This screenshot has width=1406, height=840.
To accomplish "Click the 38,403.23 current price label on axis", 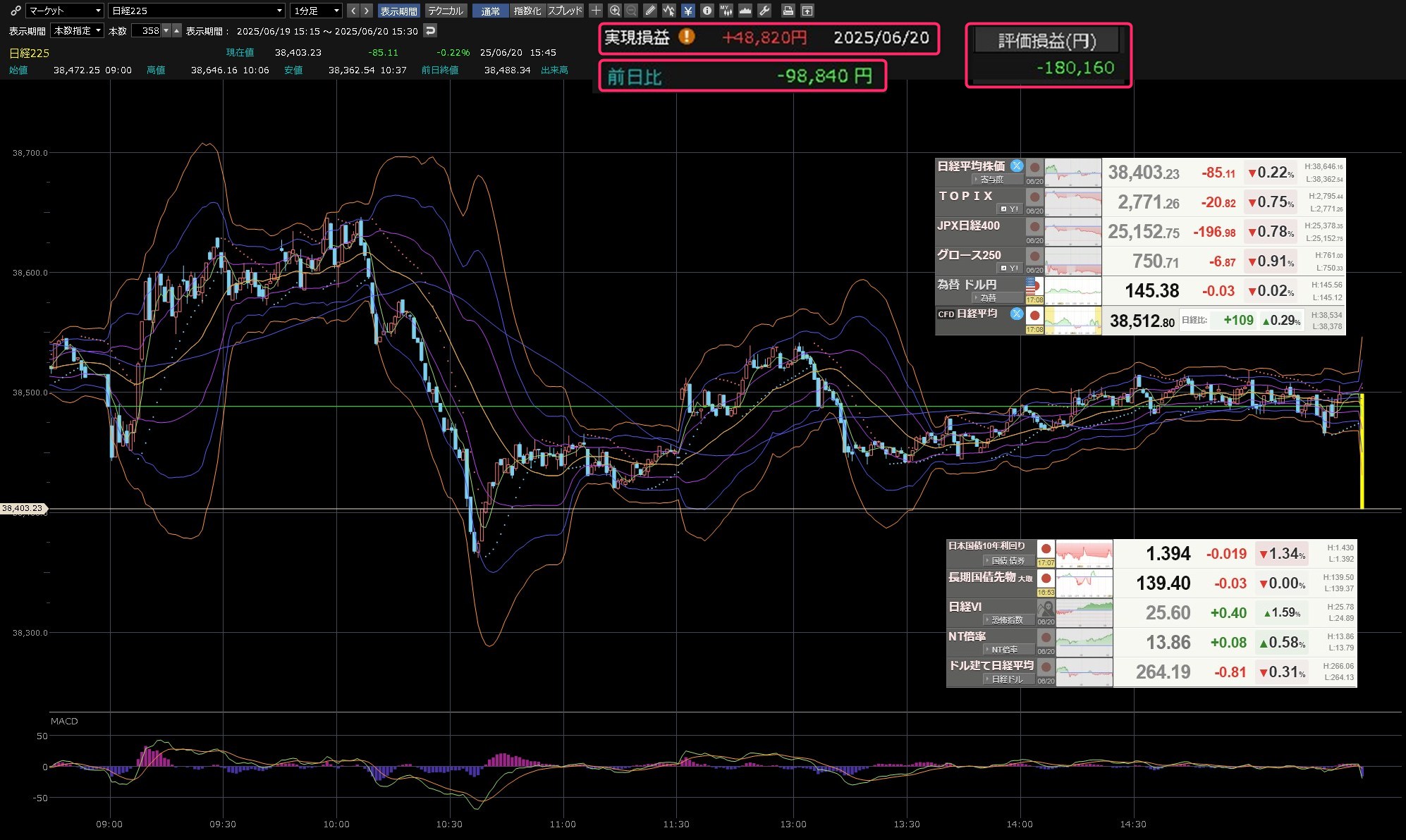I will [x=23, y=508].
